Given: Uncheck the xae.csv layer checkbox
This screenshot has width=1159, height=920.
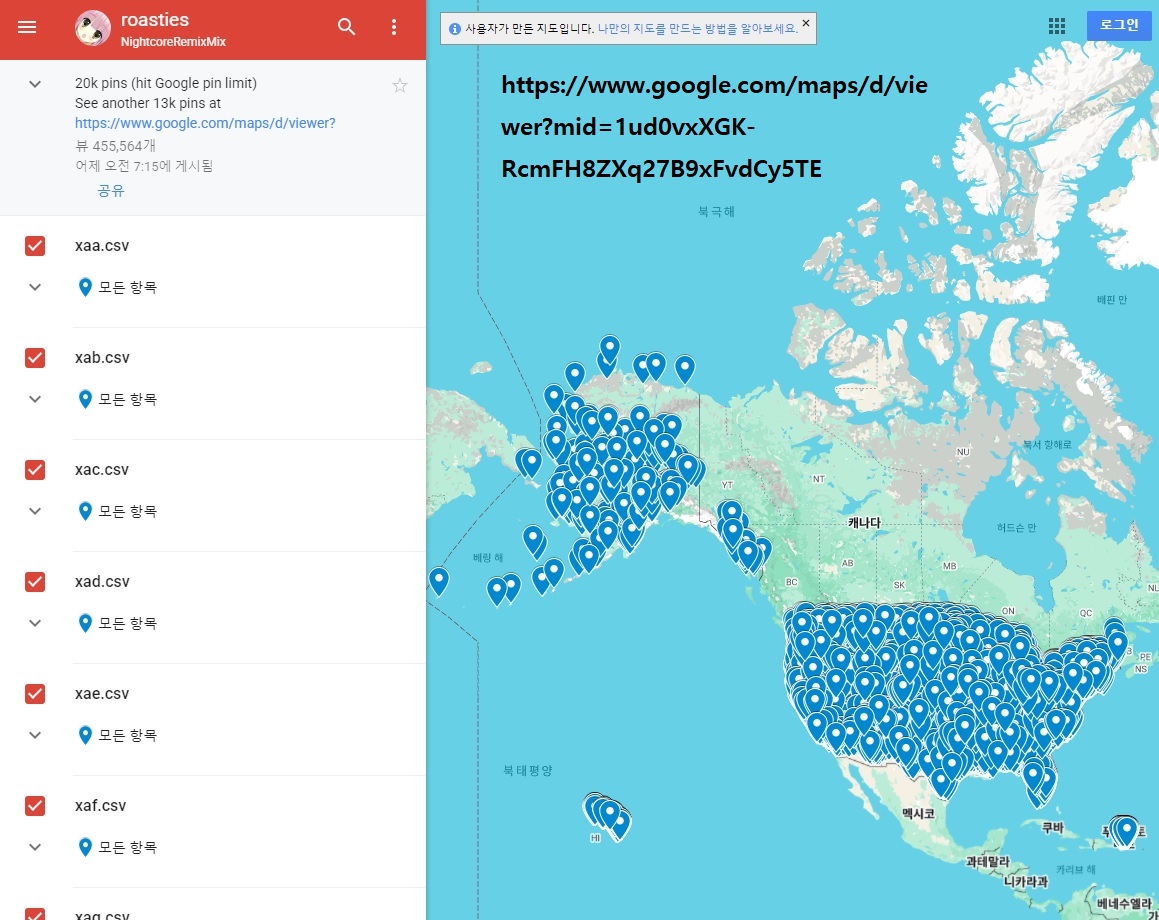Looking at the screenshot, I should [35, 694].
